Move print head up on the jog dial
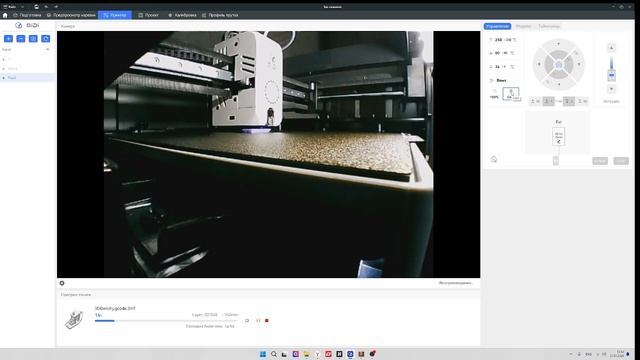The height and width of the screenshot is (360, 640). coord(559,44)
